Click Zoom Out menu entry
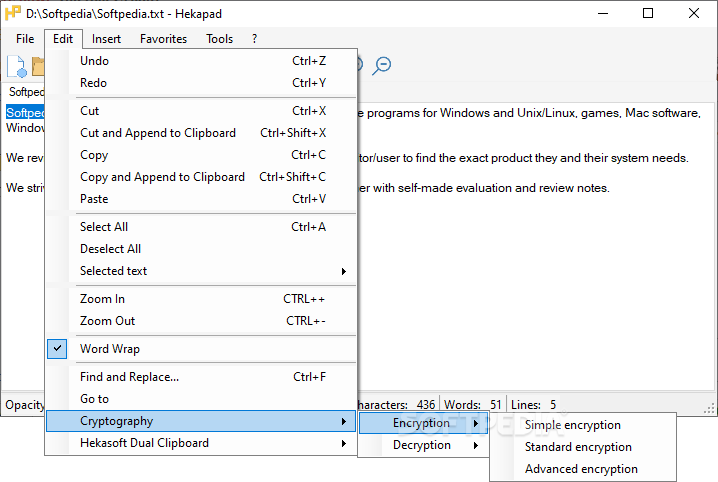 [x=201, y=321]
